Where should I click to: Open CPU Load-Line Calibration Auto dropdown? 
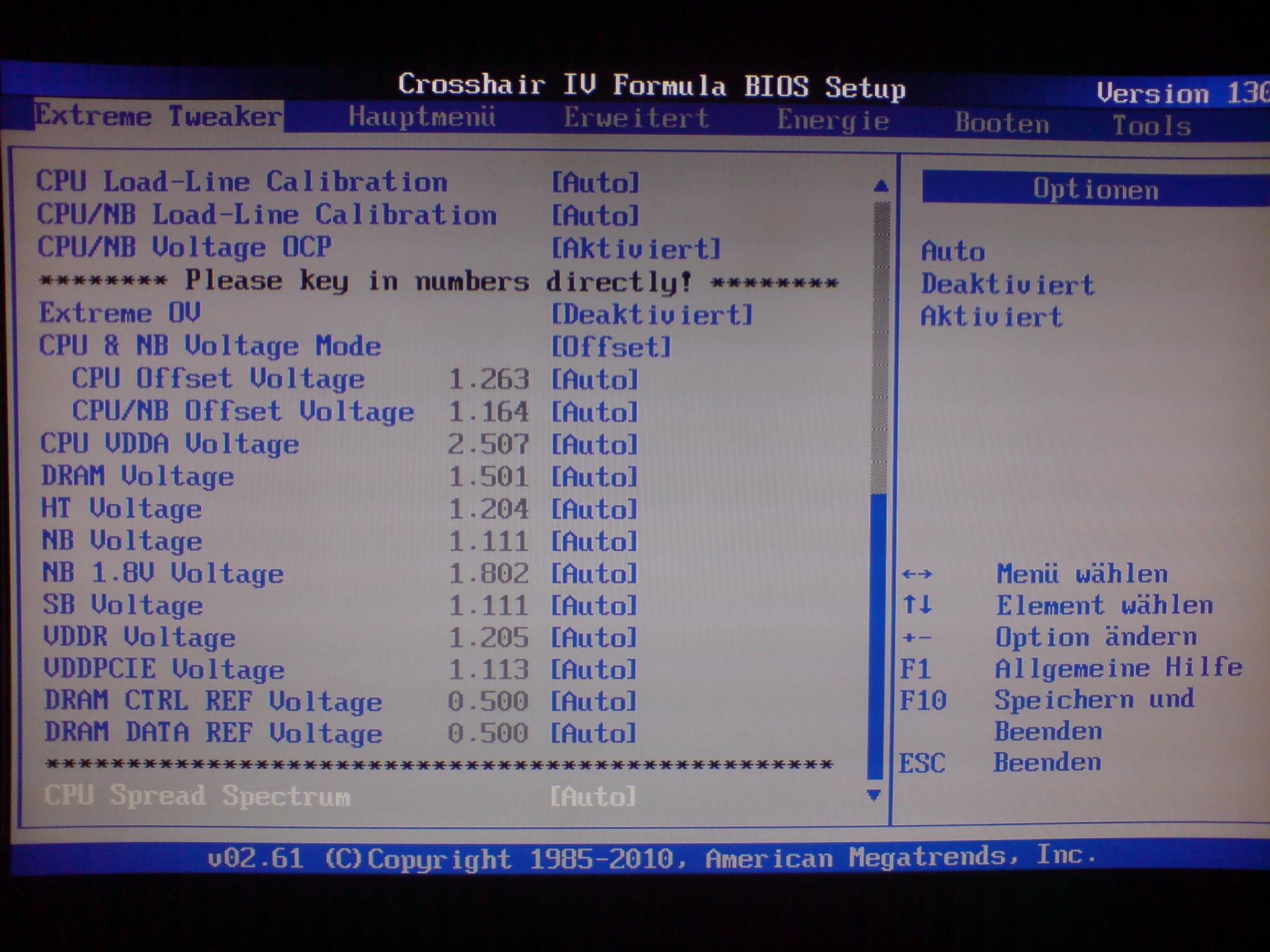595,183
